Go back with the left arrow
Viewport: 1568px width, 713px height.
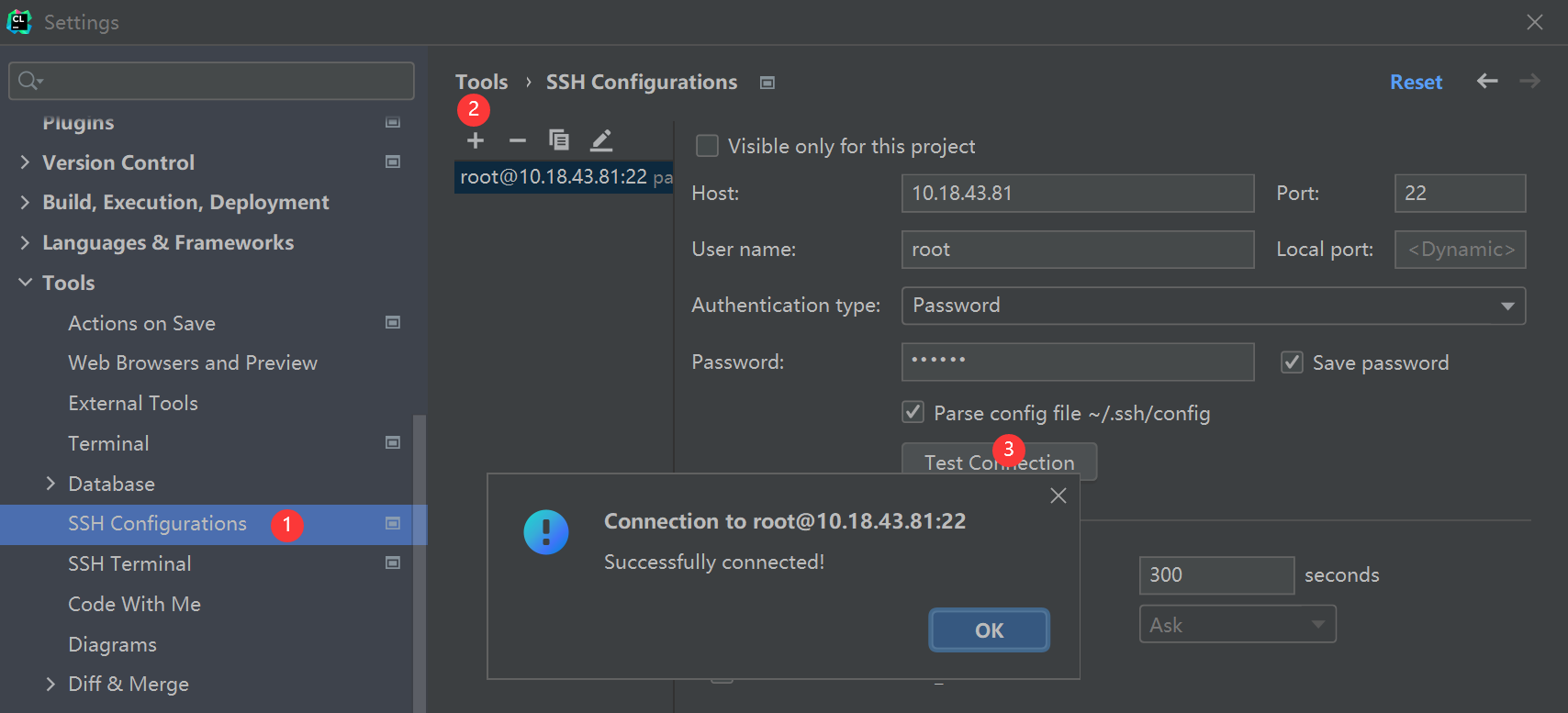point(1487,81)
